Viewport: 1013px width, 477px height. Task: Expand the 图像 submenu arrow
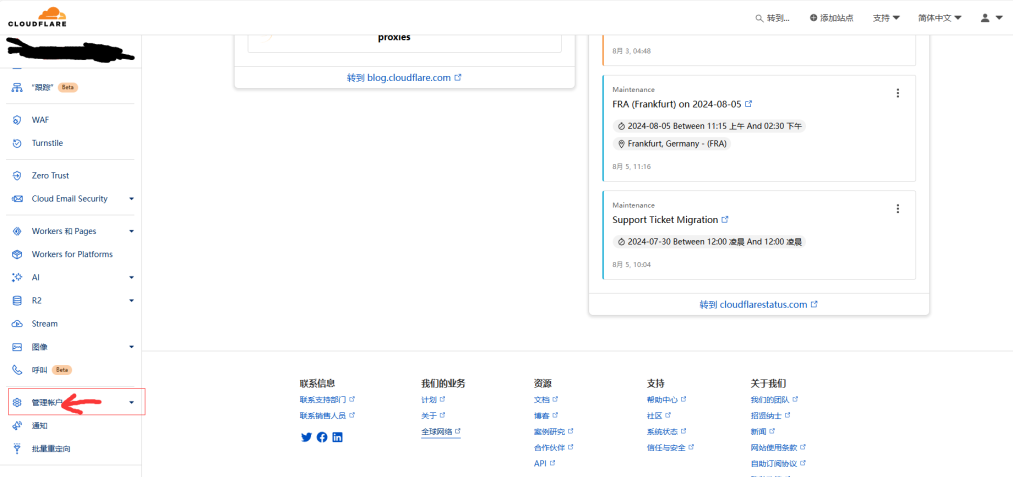pyautogui.click(x=131, y=347)
